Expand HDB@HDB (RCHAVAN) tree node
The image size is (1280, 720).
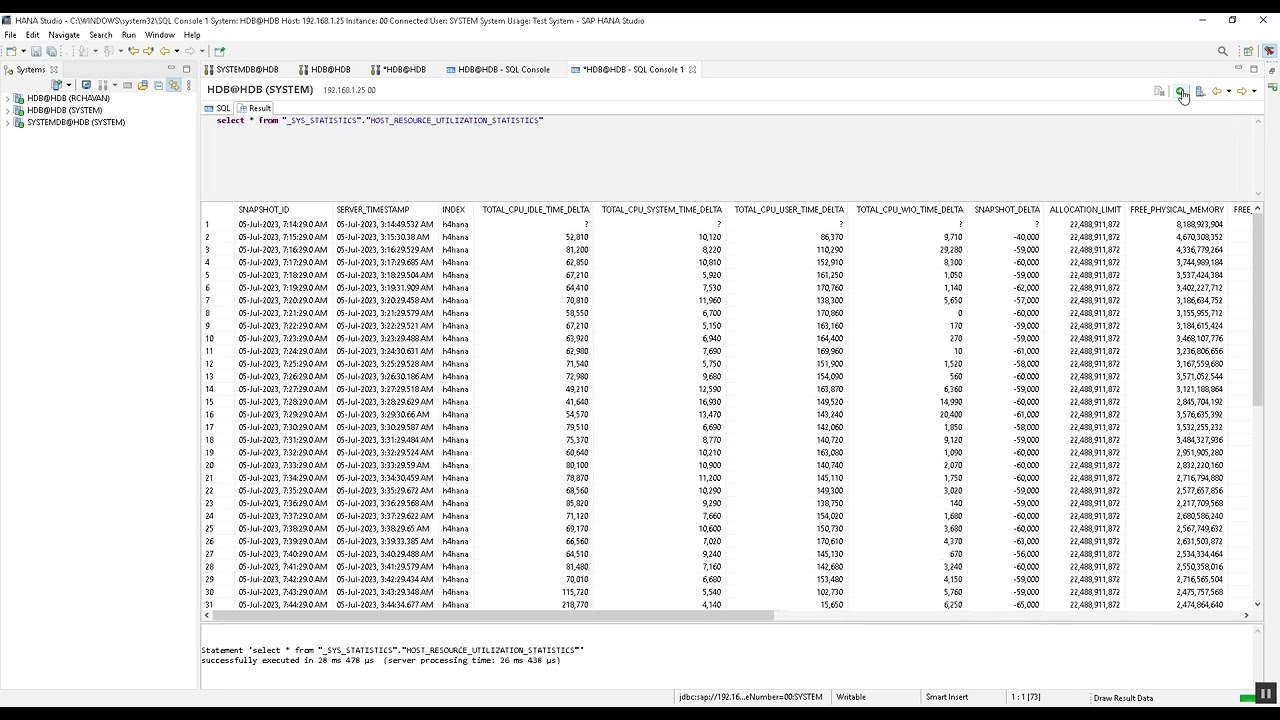click(x=8, y=99)
